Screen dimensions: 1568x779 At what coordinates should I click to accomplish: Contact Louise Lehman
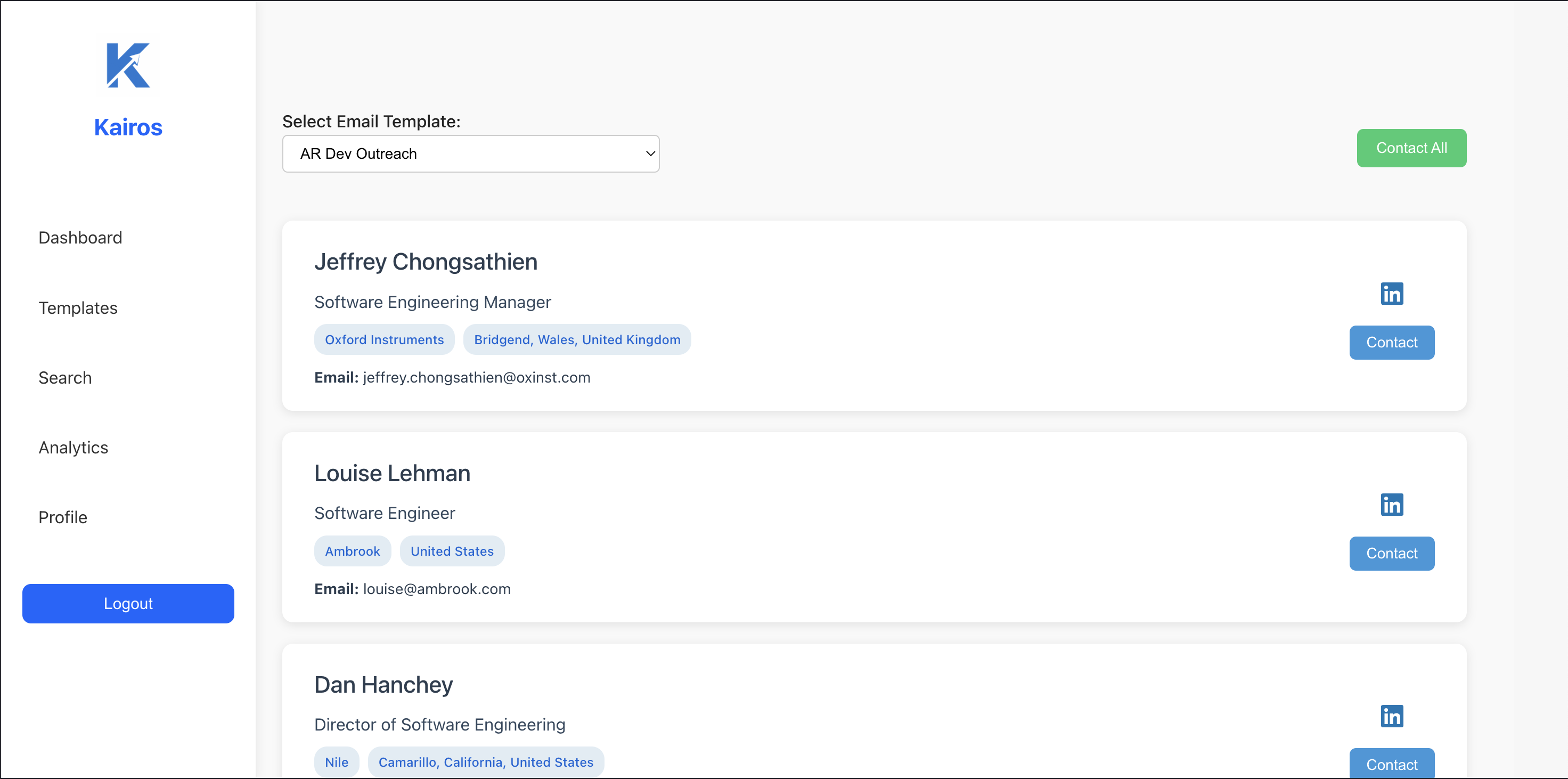click(1392, 553)
